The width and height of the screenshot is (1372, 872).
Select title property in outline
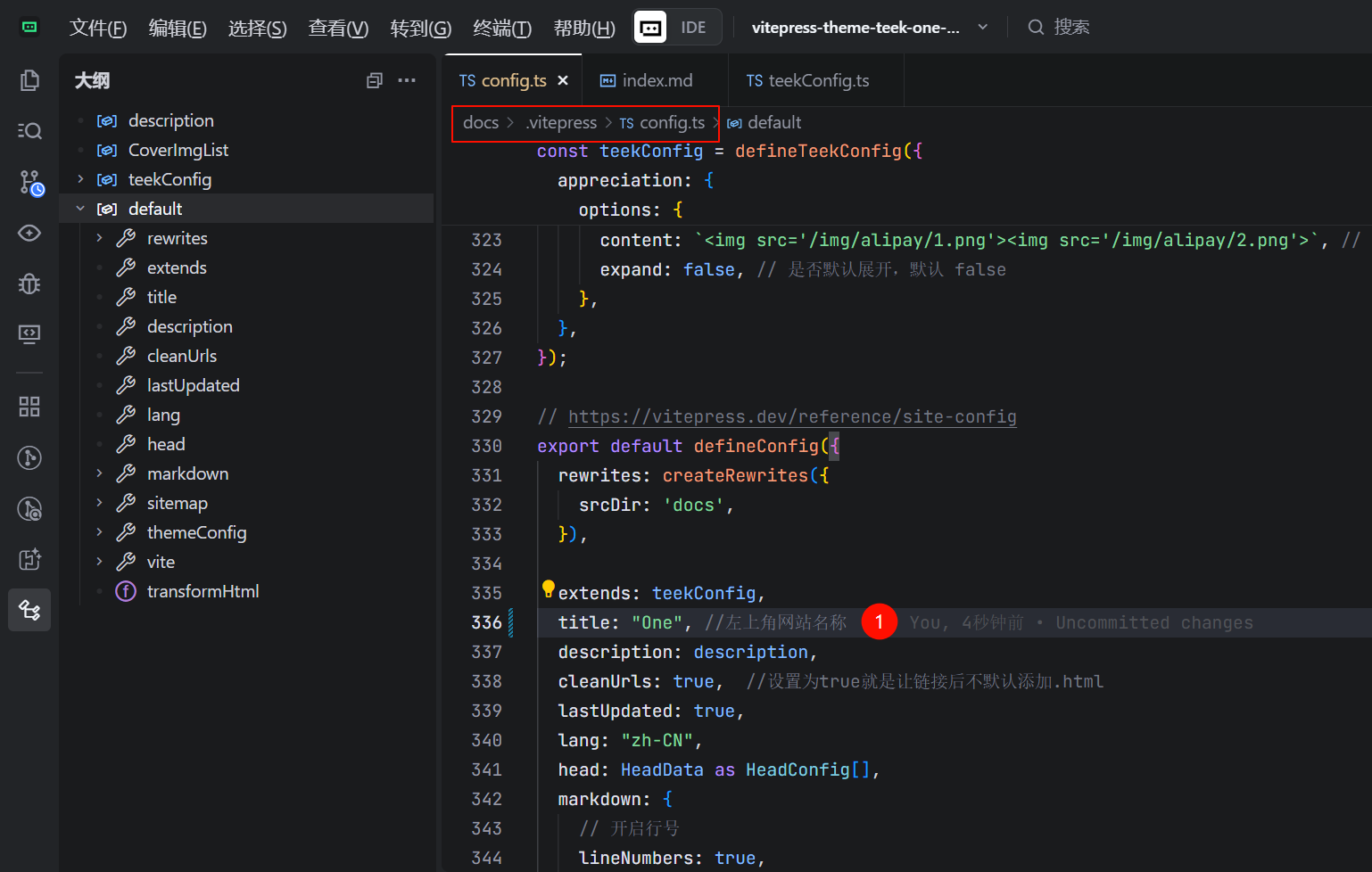point(161,297)
